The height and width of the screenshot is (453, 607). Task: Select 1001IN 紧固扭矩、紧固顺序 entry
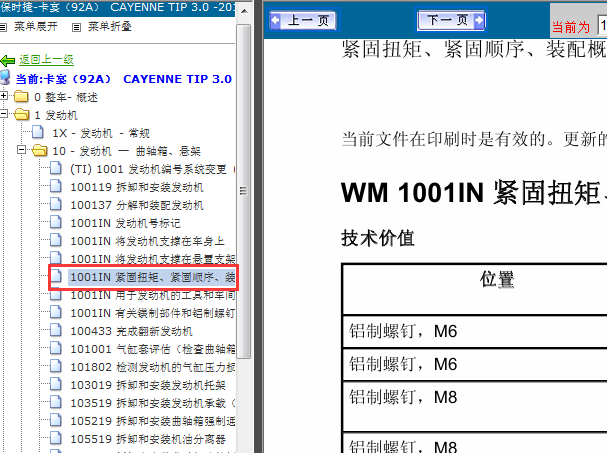(152, 277)
